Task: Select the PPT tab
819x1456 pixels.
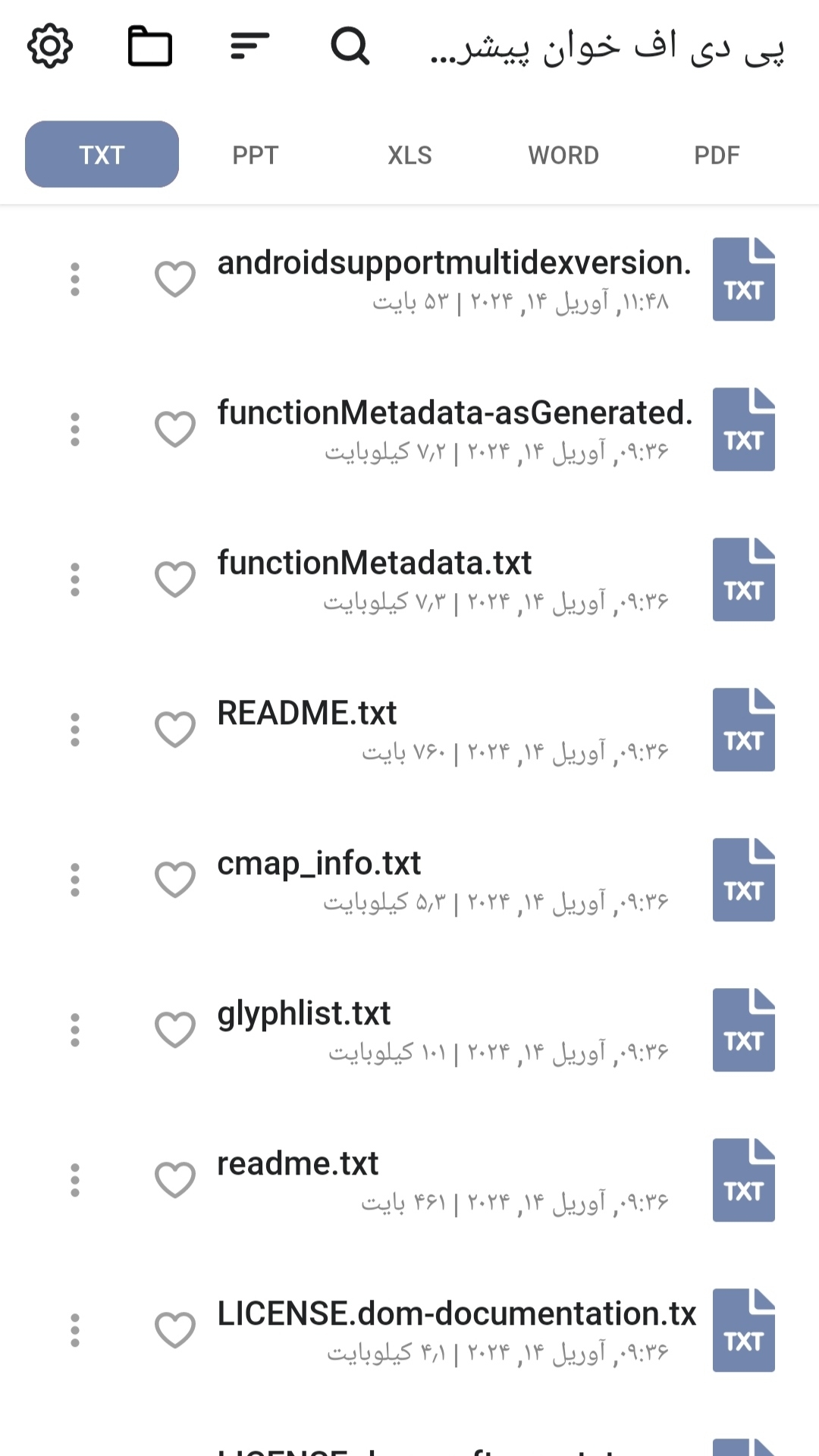Action: coord(256,155)
